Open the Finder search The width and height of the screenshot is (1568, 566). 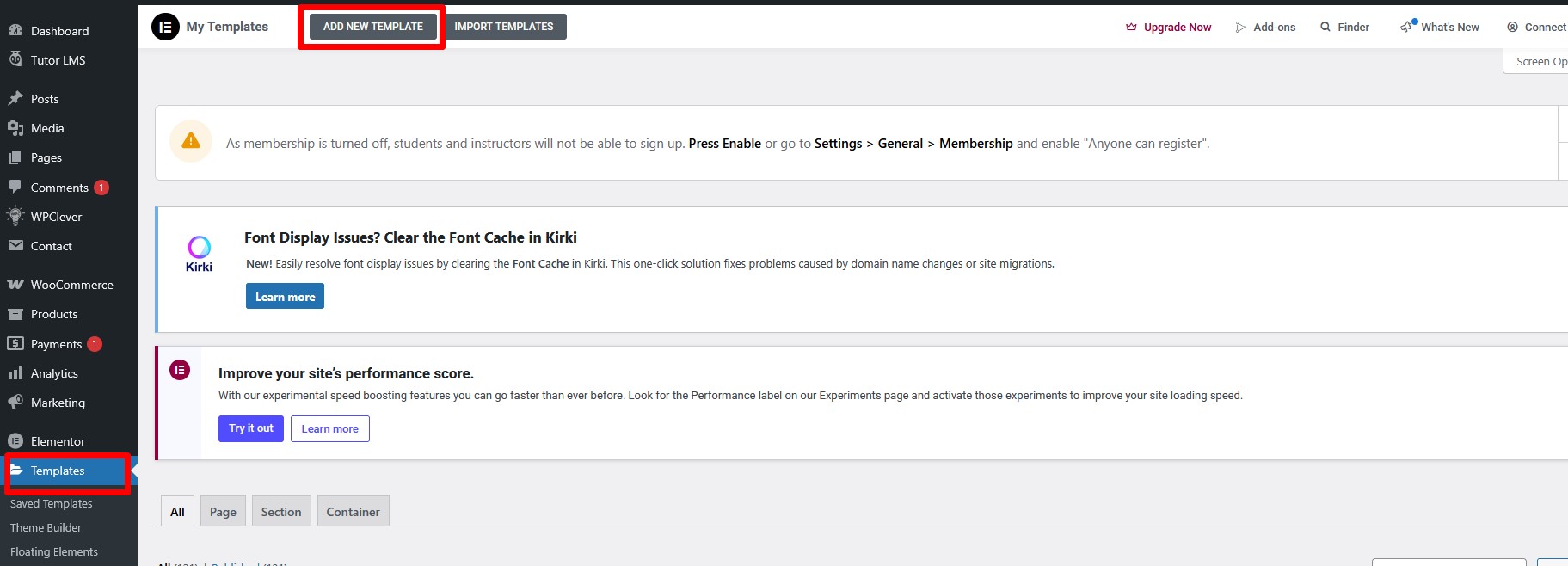click(1353, 28)
